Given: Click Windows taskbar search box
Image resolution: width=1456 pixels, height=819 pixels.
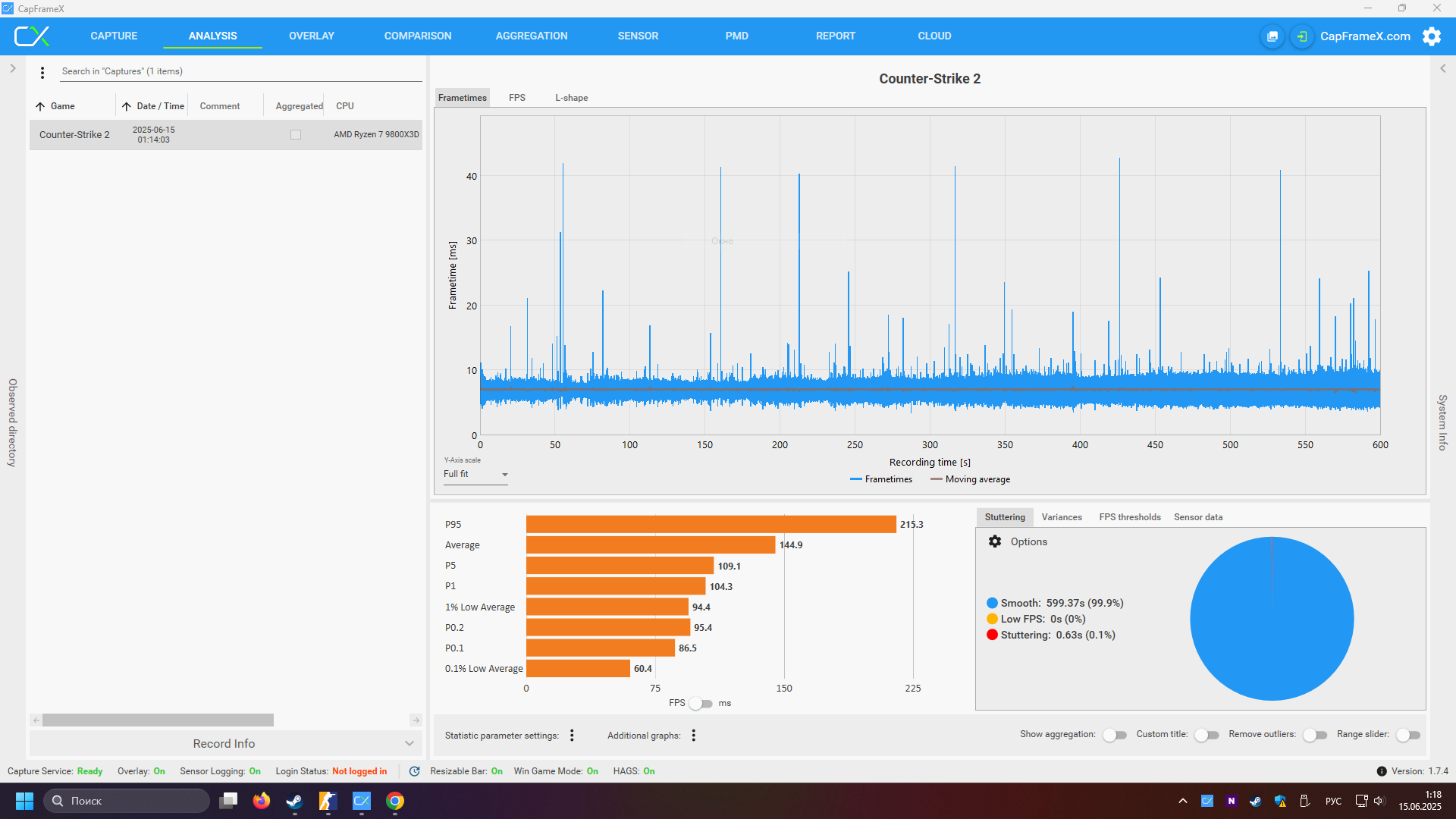Looking at the screenshot, I should (x=126, y=801).
